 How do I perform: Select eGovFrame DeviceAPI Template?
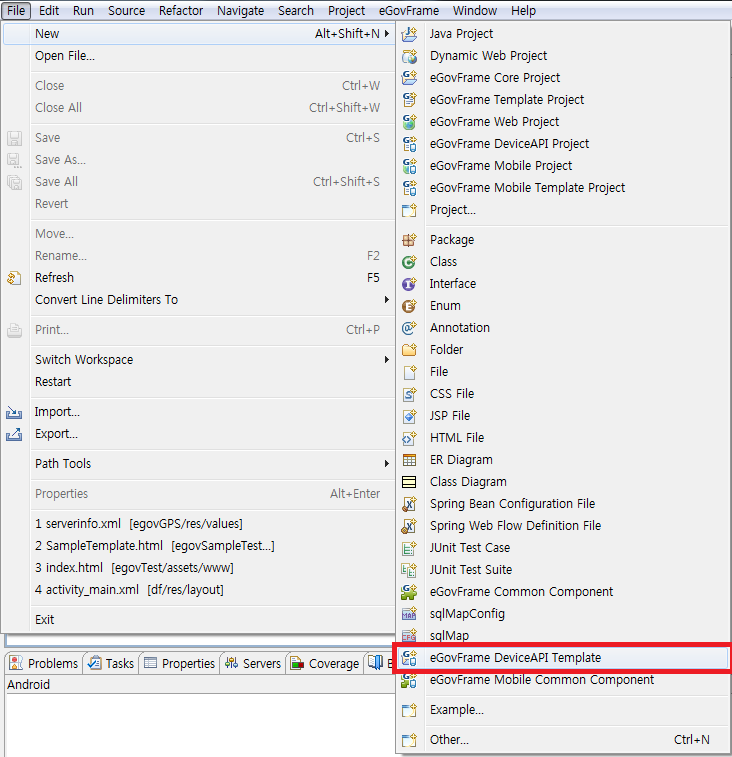[562, 658]
